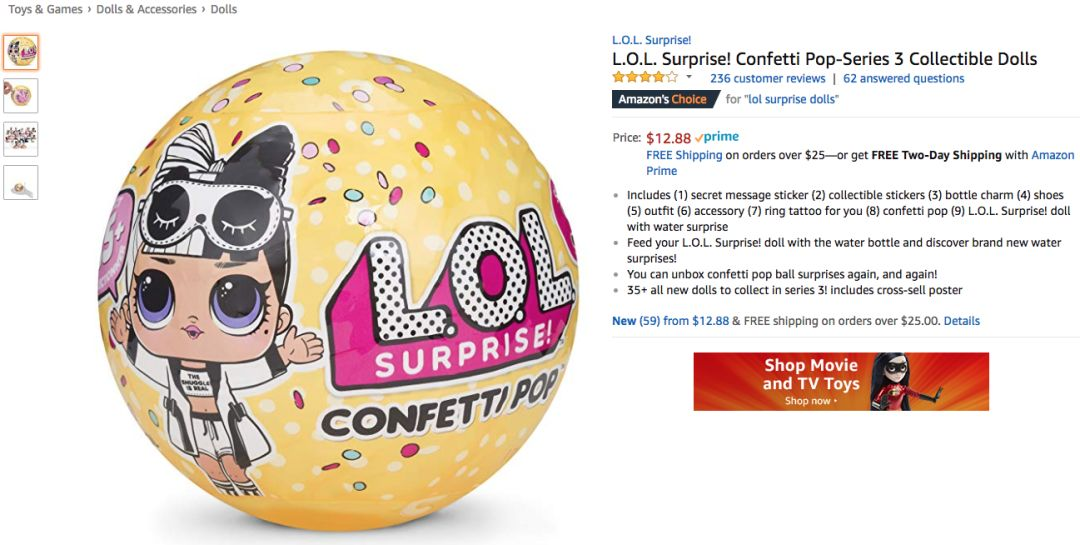Select the second opened ball thumbnail
This screenshot has height=545, width=1080.
(x=21, y=96)
